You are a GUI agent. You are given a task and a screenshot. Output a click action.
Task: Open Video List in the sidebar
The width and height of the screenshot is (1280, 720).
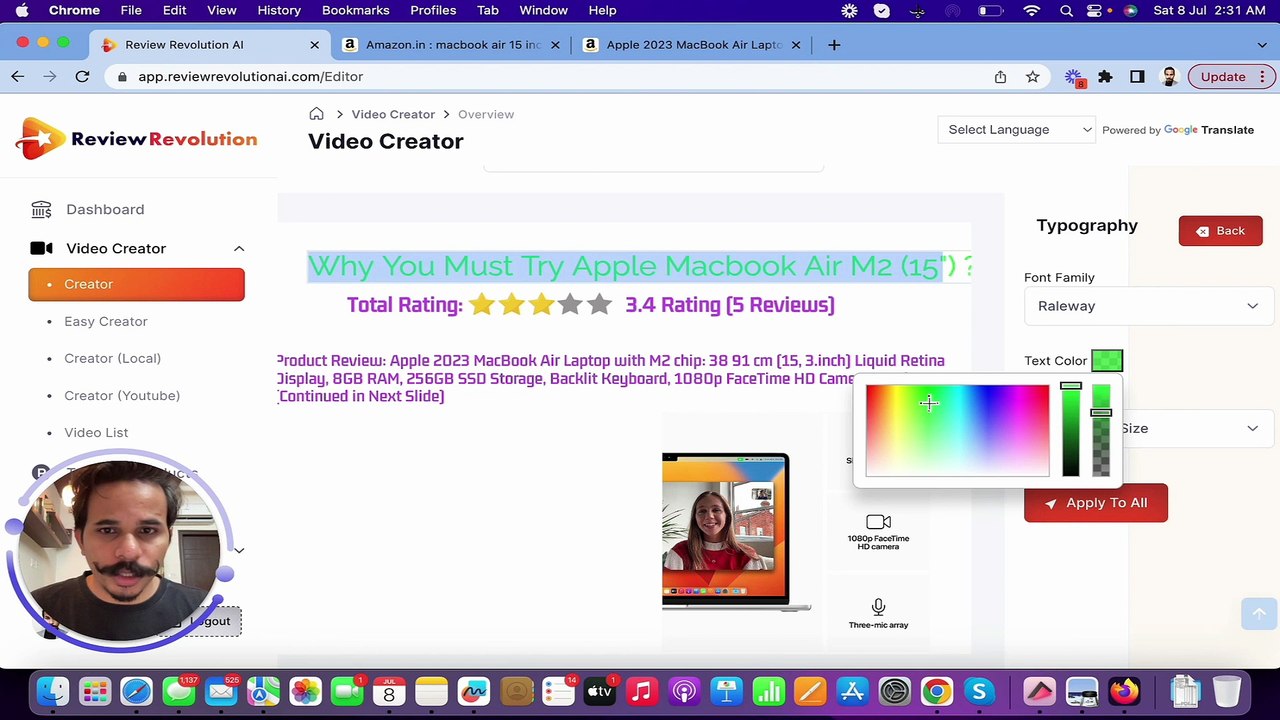tap(96, 432)
